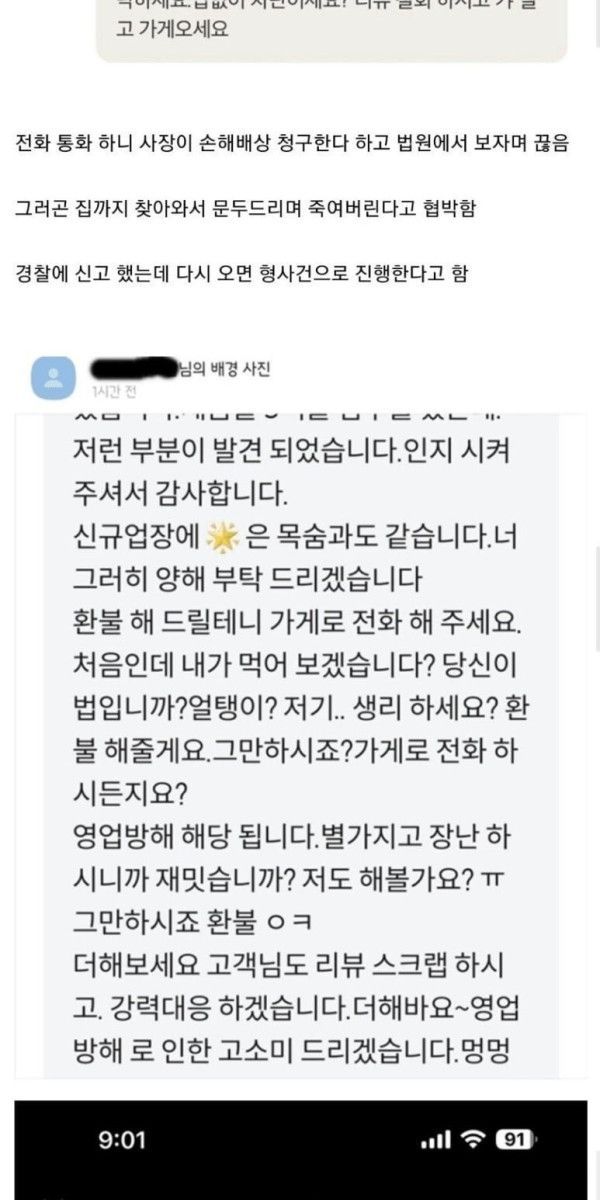Click the line starting with '그러곤 집까지 찾아와서'

255,208
